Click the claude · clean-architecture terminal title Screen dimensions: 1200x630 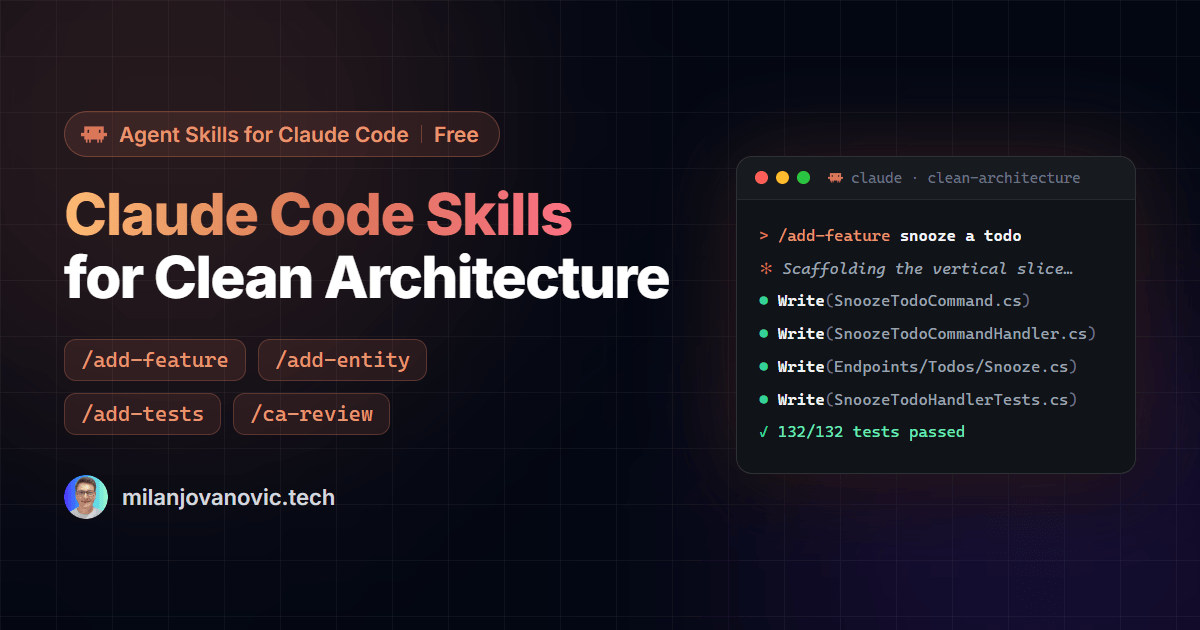tap(965, 178)
